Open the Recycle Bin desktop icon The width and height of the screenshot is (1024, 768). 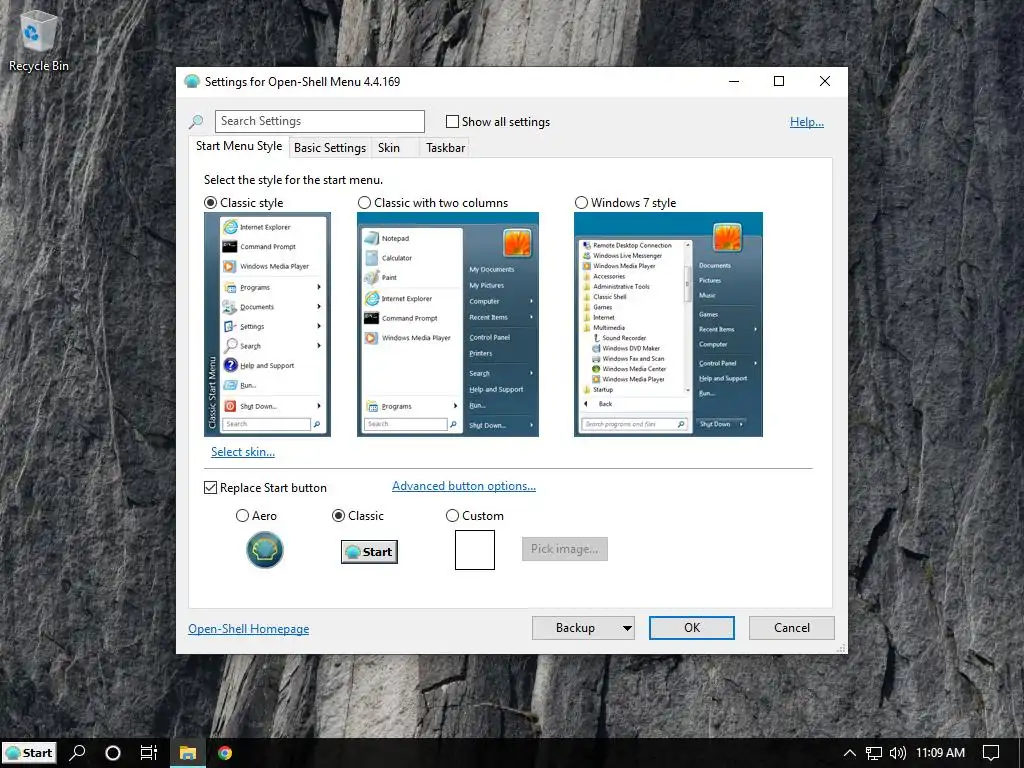click(38, 39)
